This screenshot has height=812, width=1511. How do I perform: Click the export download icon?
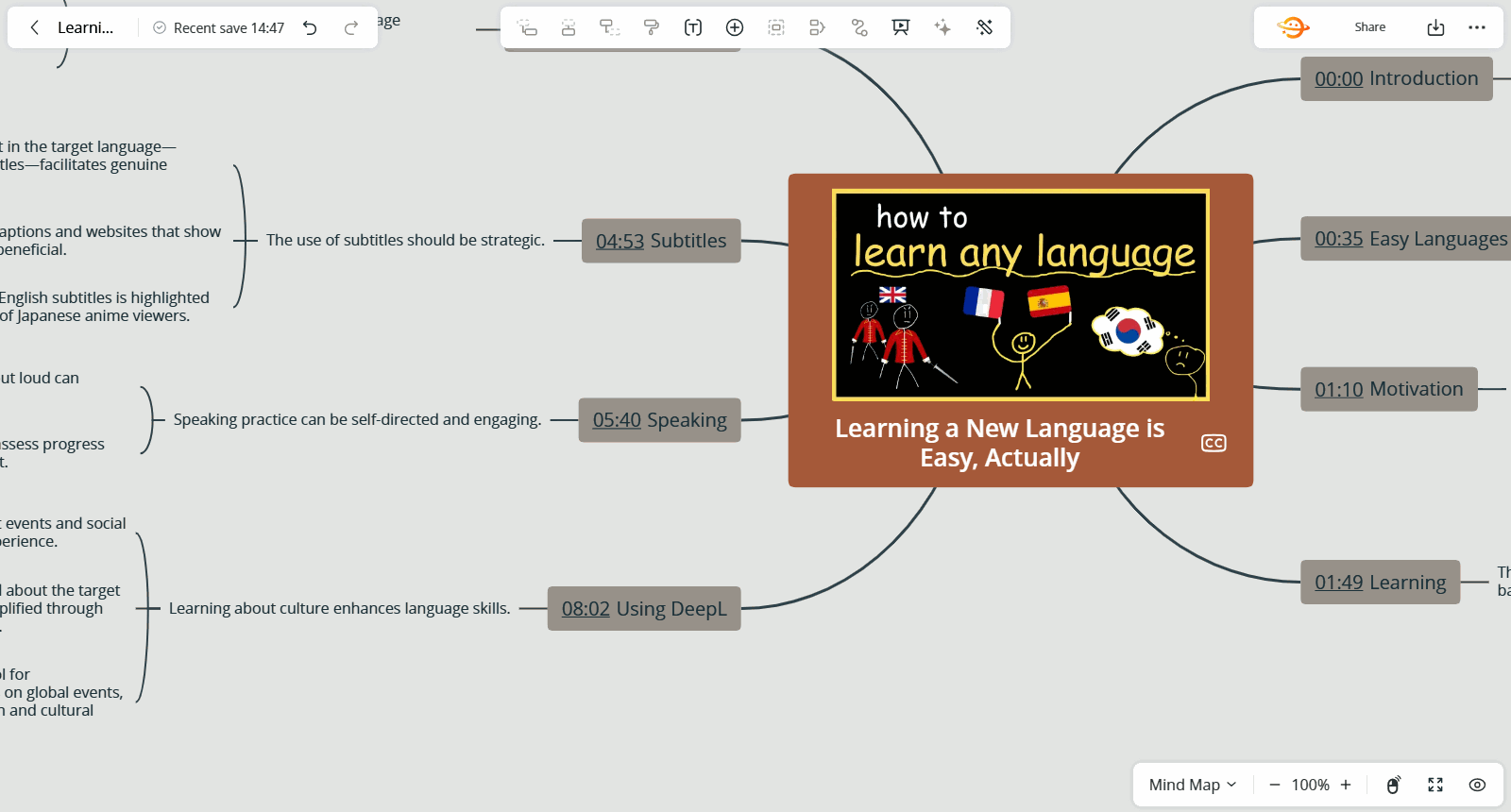coord(1435,27)
